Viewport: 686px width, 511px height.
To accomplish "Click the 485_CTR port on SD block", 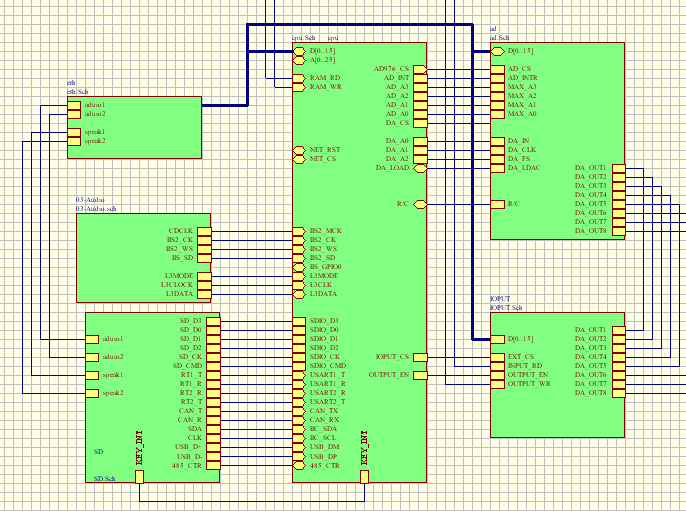I will (213, 466).
